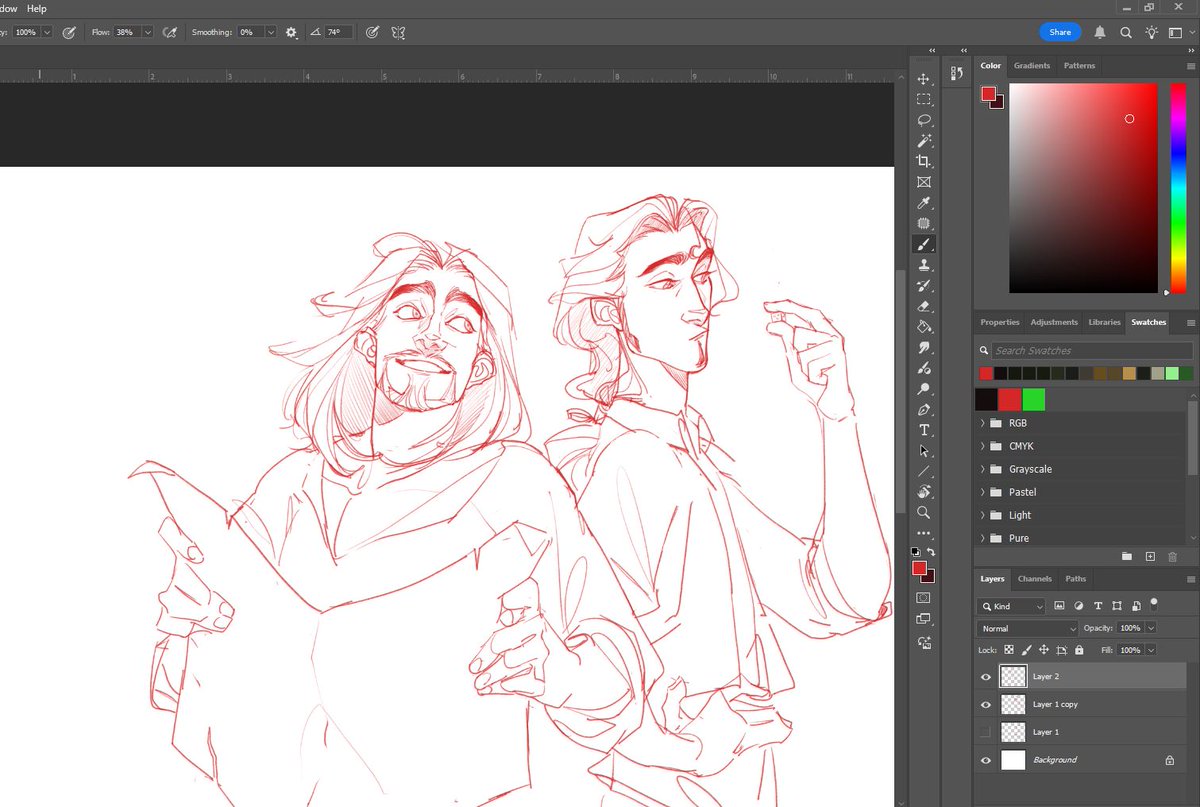Show hidden Layer 1 visibility box
Viewport: 1200px width, 807px height.
pyautogui.click(x=986, y=732)
